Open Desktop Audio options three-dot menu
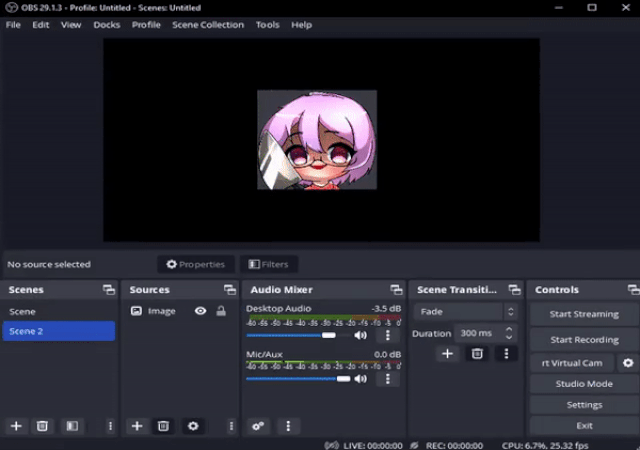640x450 pixels. pyautogui.click(x=388, y=335)
